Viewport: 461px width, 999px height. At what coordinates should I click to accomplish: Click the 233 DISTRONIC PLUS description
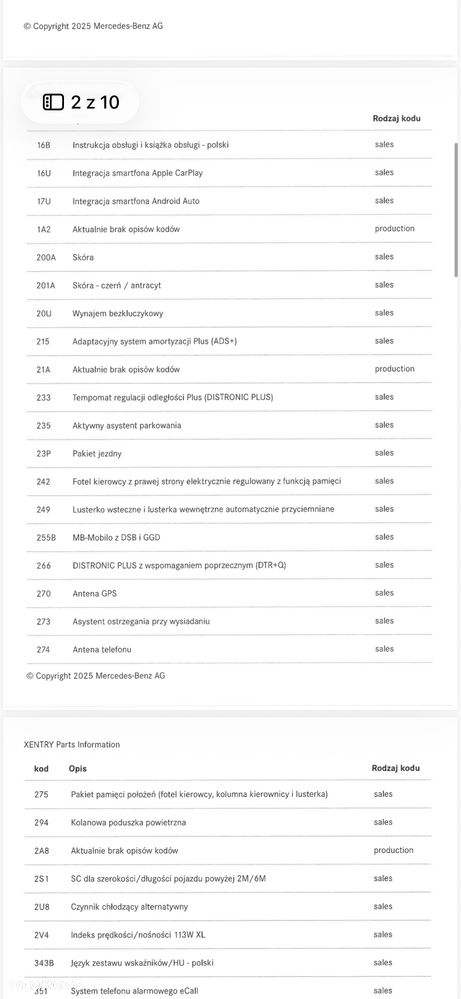pos(173,397)
